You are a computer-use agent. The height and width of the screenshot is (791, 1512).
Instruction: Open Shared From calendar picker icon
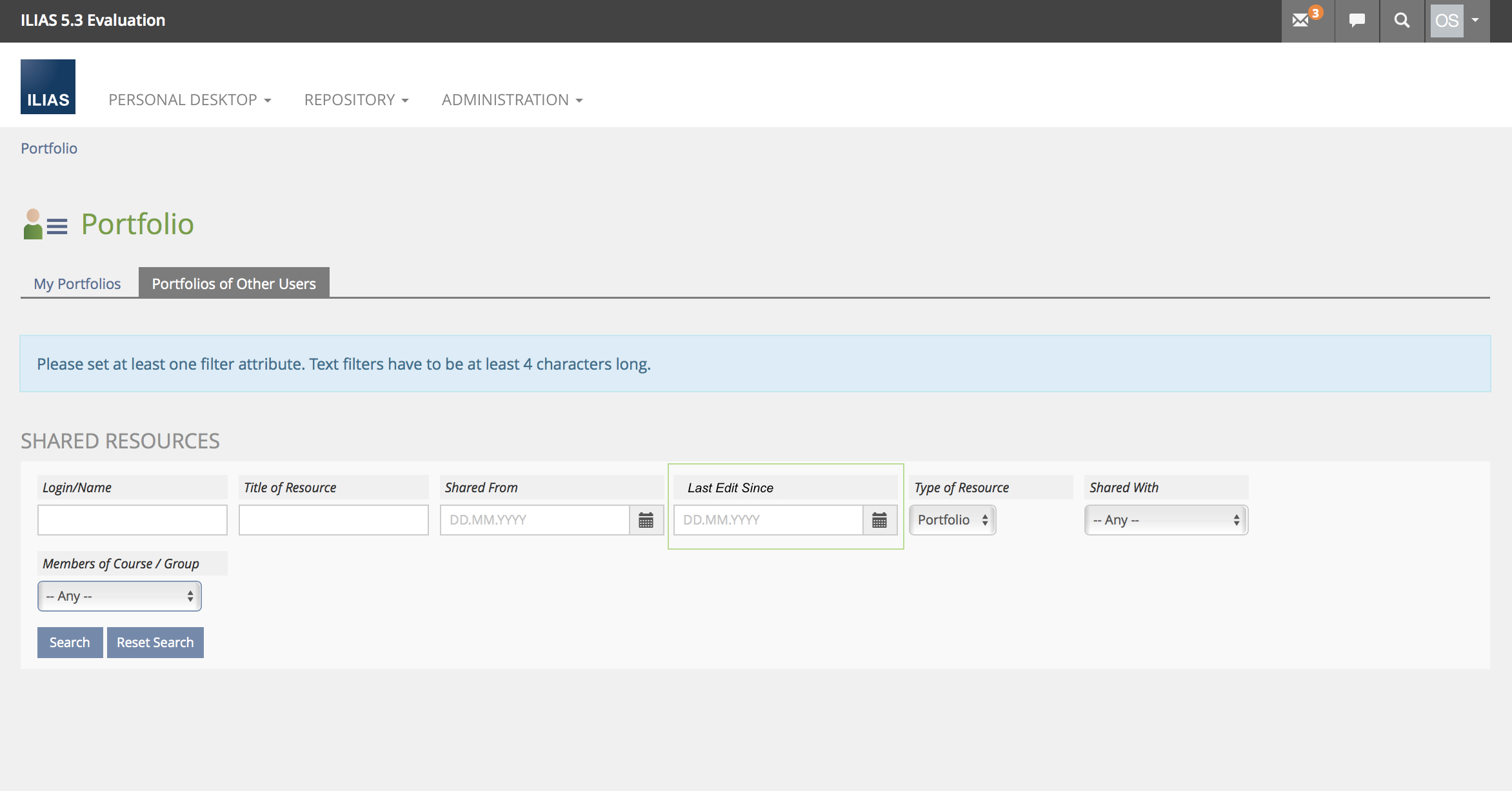tap(646, 520)
